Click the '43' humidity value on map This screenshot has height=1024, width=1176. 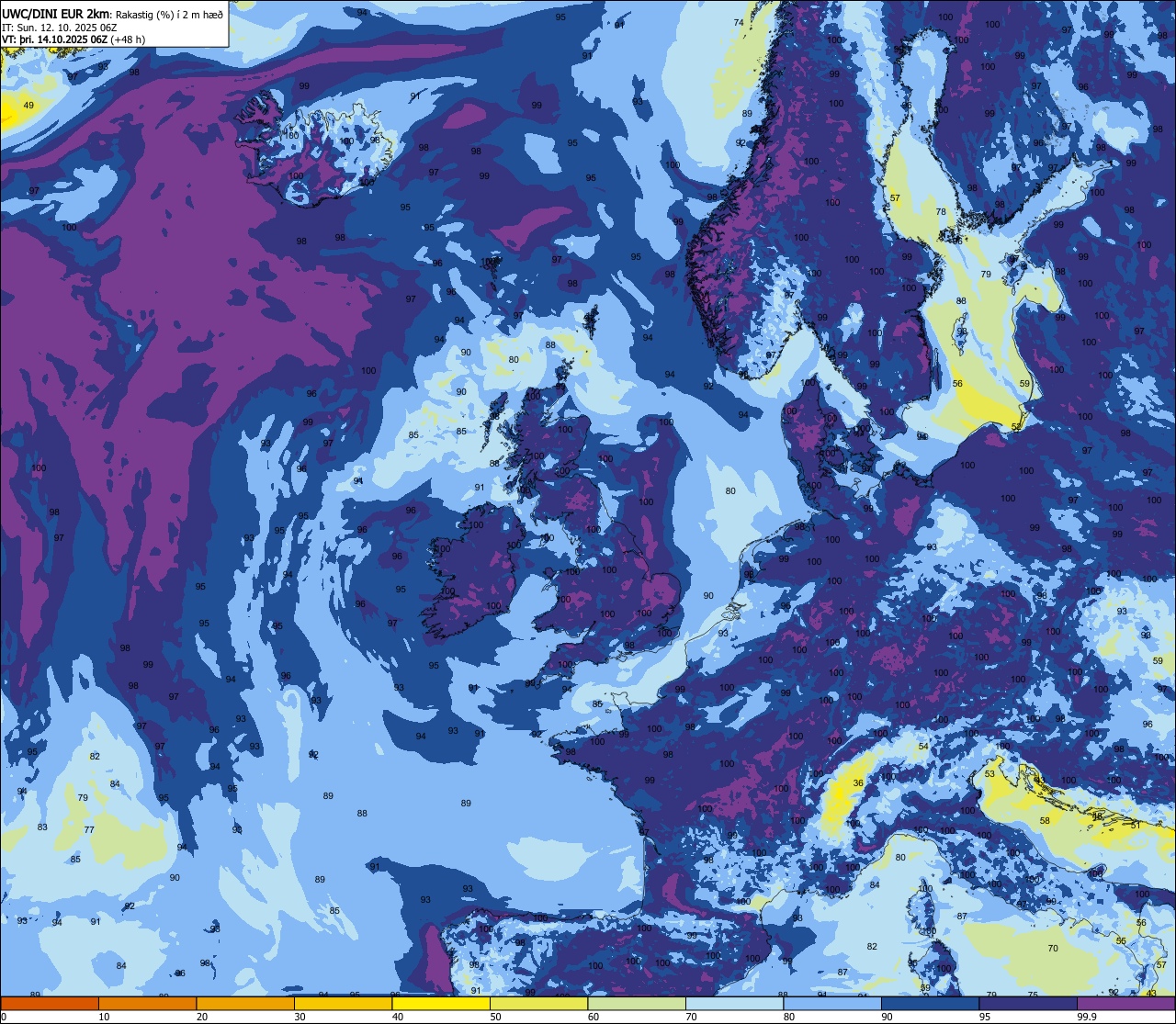pyautogui.click(x=1152, y=993)
